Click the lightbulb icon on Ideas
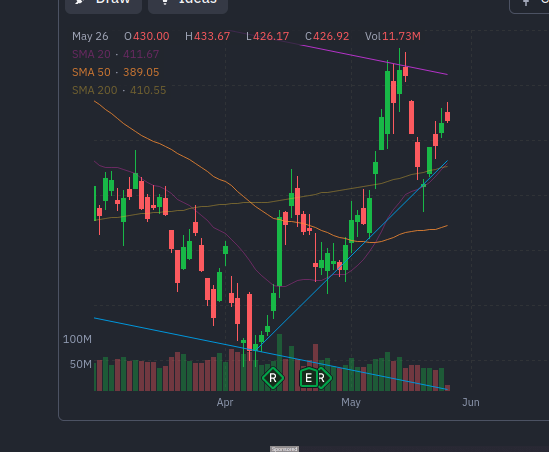 point(165,2)
